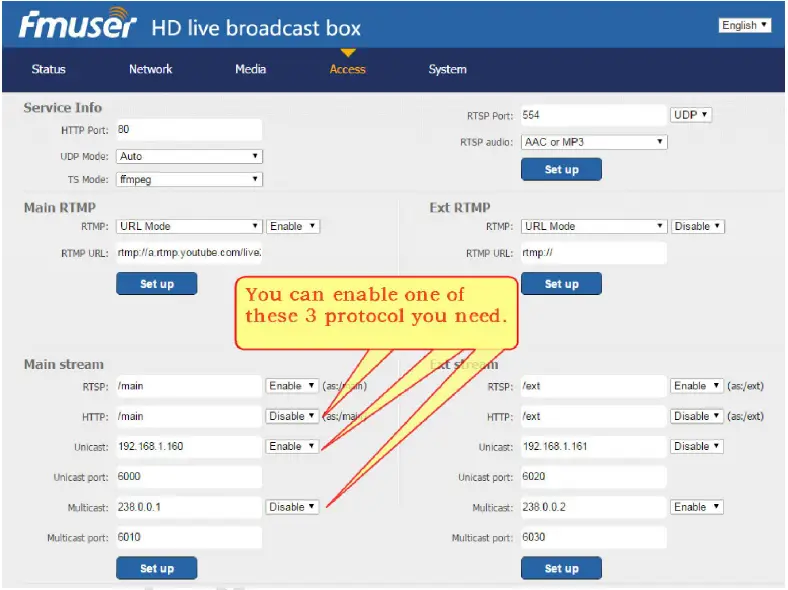Click the Ext stream HTTP /ext field
Screen dimensions: 788x590
click(x=594, y=416)
